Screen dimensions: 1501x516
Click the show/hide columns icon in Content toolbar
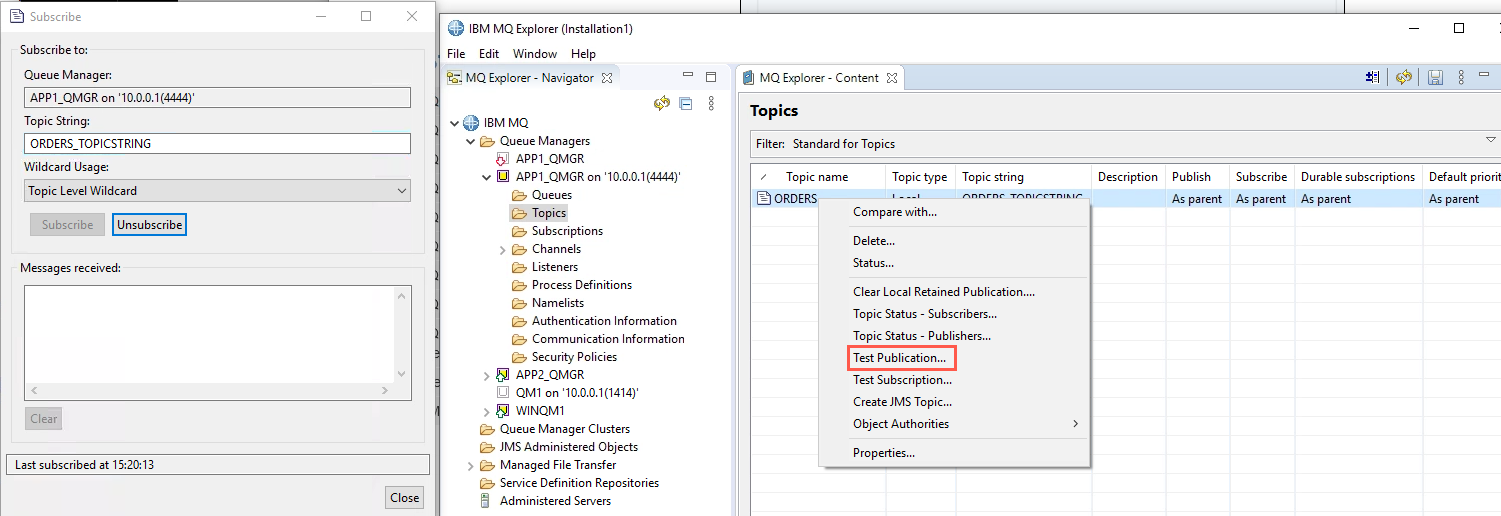coord(1373,77)
